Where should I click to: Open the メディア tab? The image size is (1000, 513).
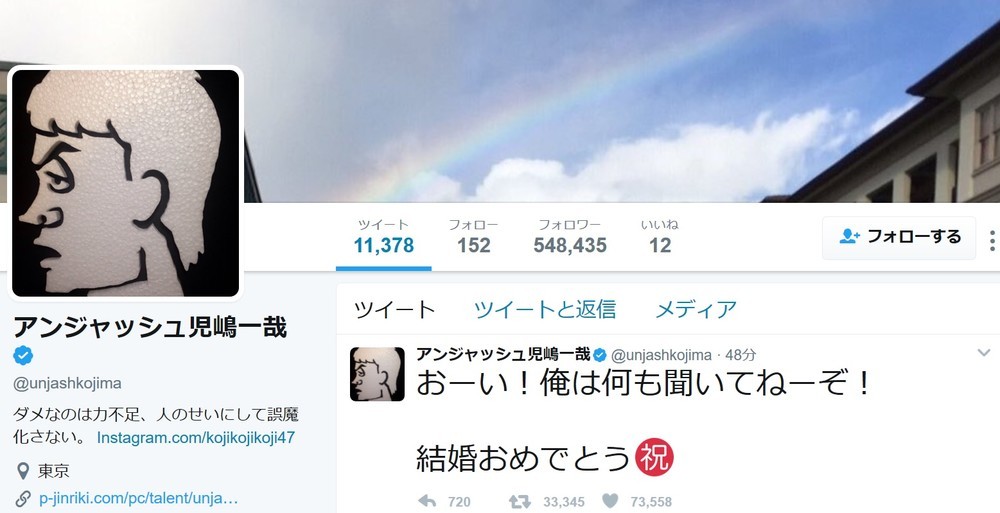[x=696, y=309]
